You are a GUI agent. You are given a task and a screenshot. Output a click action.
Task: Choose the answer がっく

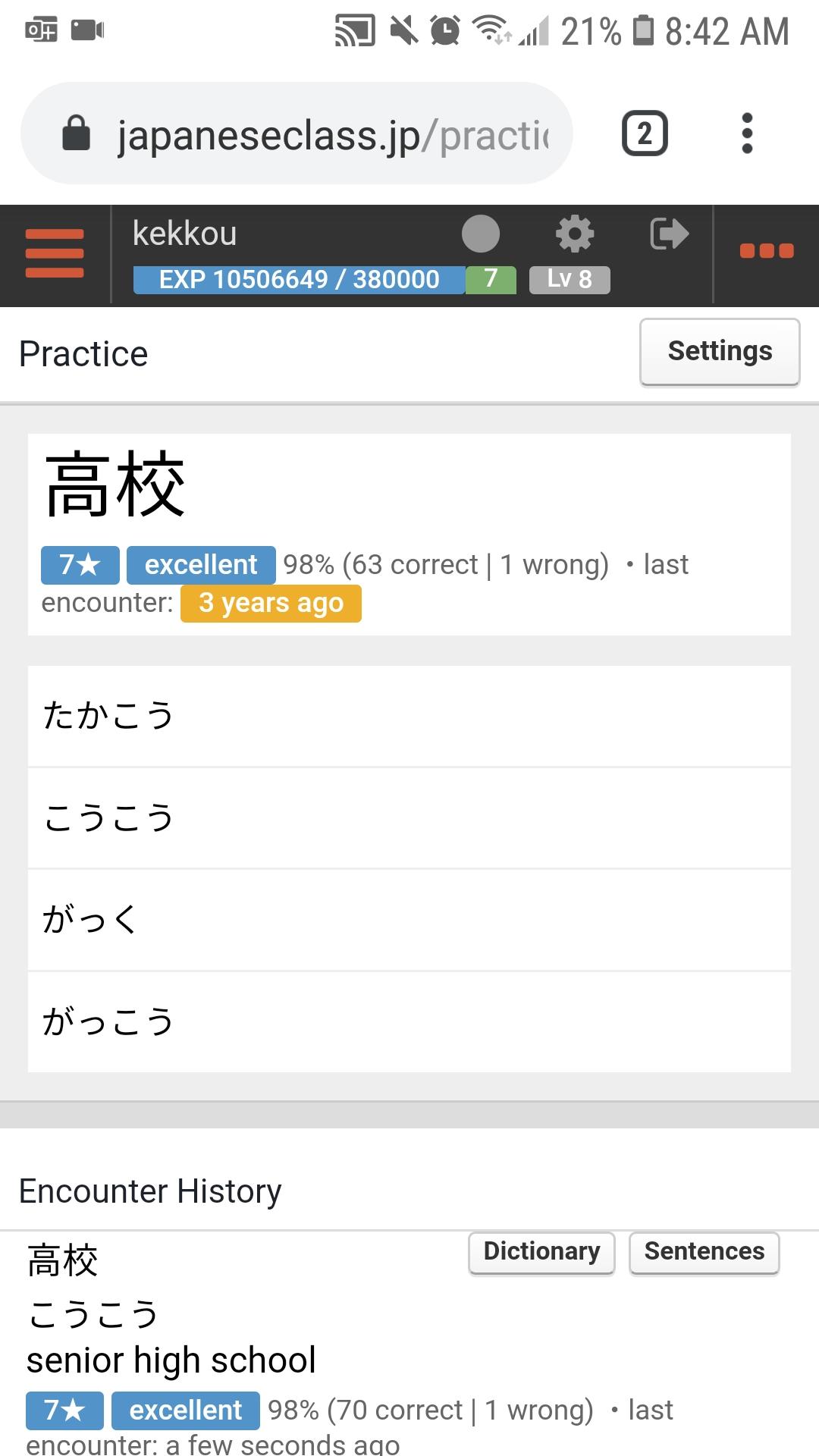(409, 920)
